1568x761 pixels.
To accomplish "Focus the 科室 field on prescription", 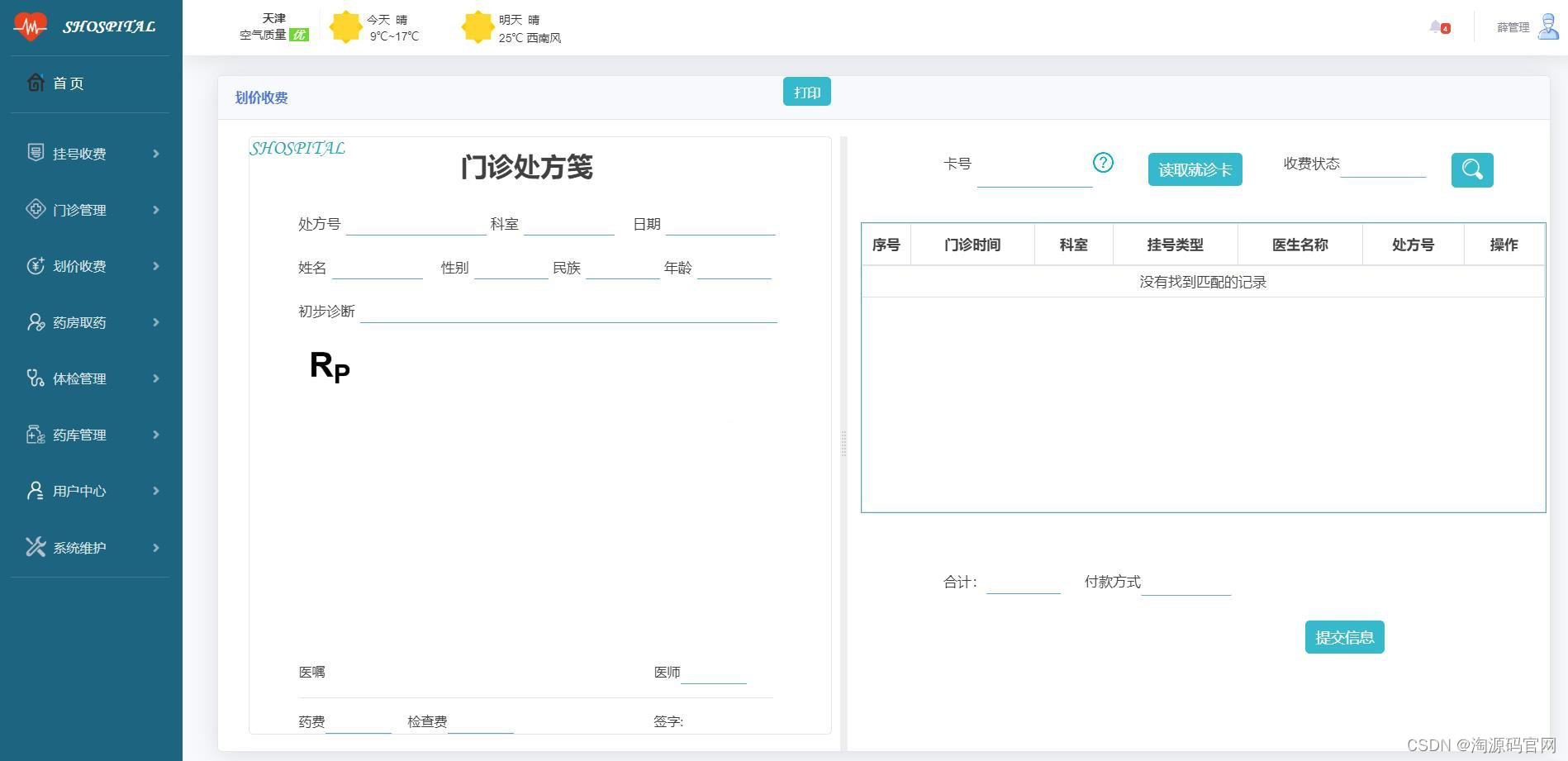I will pos(569,224).
